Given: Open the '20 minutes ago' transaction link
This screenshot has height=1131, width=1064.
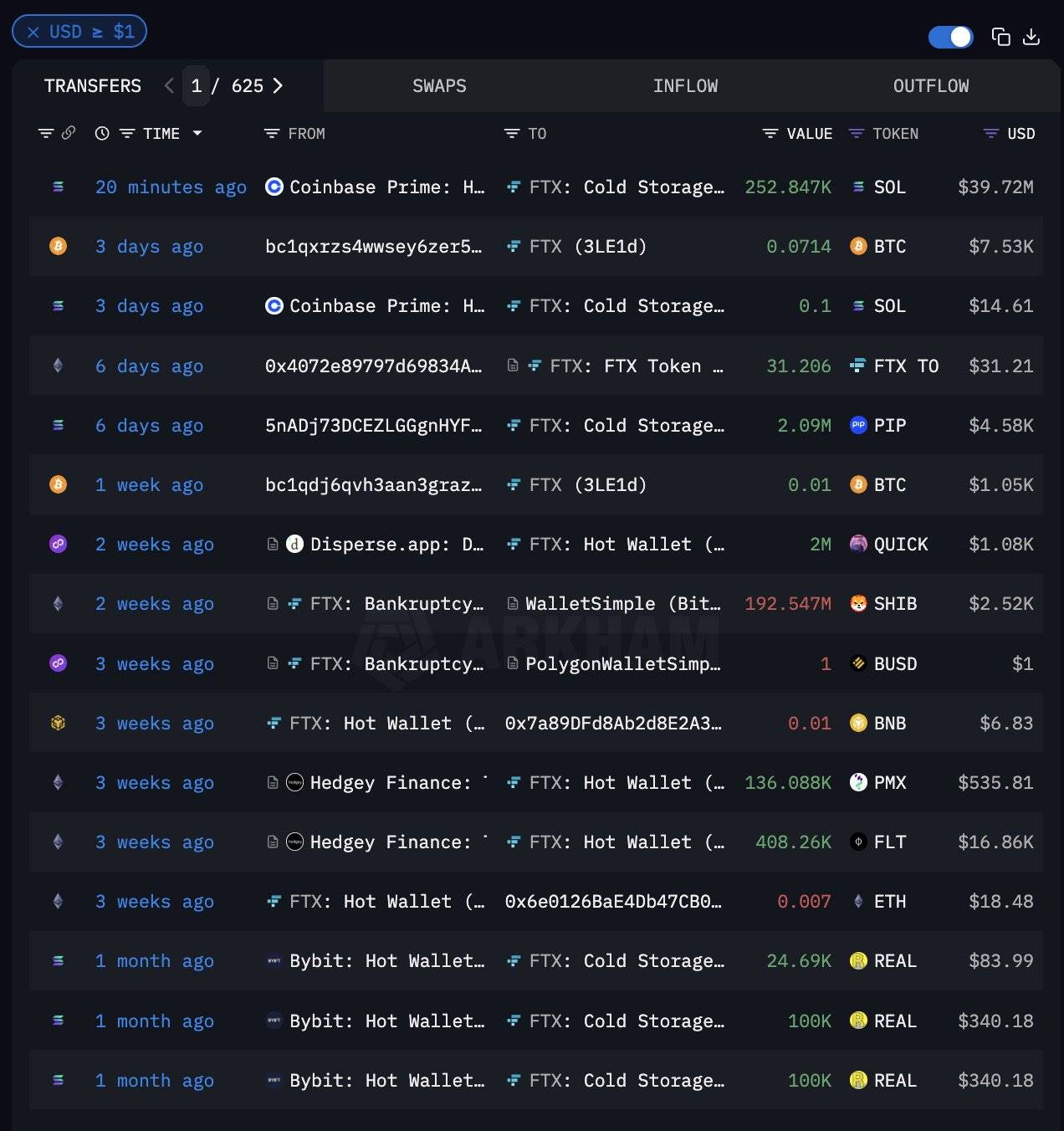Looking at the screenshot, I should [171, 187].
